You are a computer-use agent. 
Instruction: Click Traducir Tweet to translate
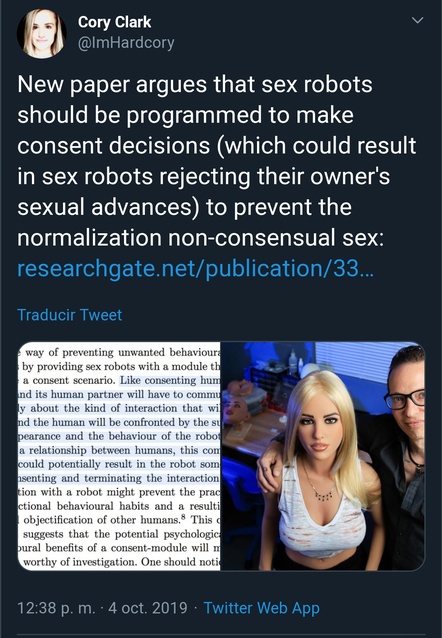(70, 315)
